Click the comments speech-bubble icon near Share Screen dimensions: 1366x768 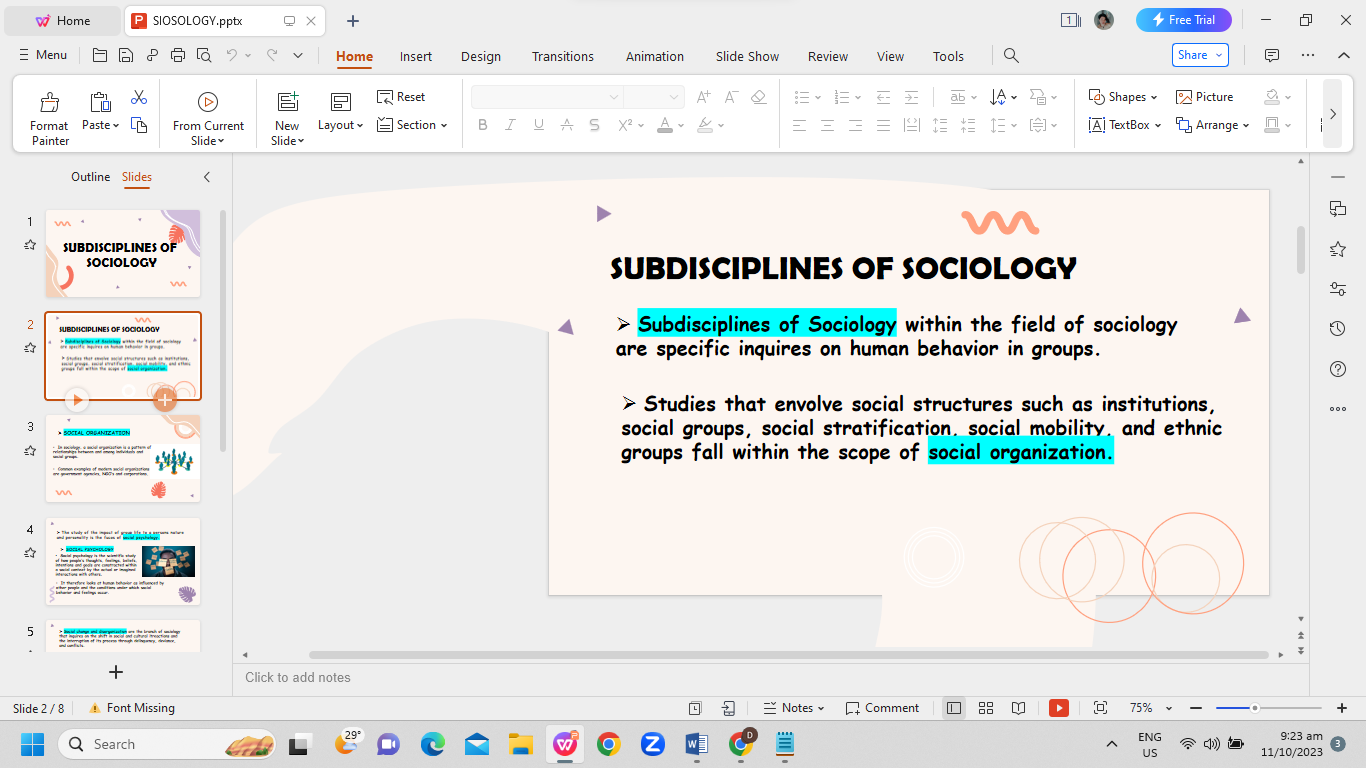pyautogui.click(x=1272, y=55)
